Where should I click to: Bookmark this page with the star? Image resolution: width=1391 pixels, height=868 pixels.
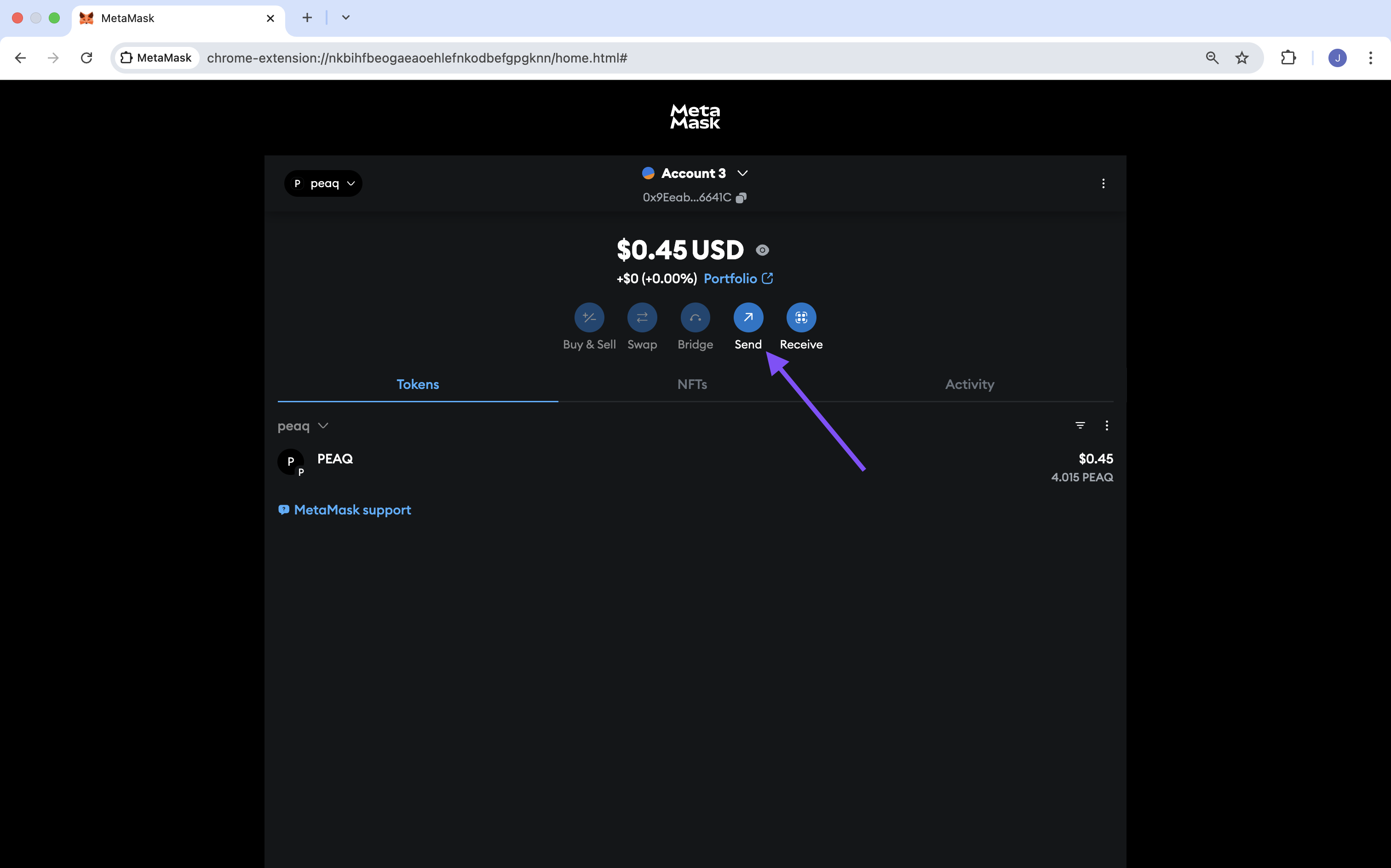coord(1242,58)
